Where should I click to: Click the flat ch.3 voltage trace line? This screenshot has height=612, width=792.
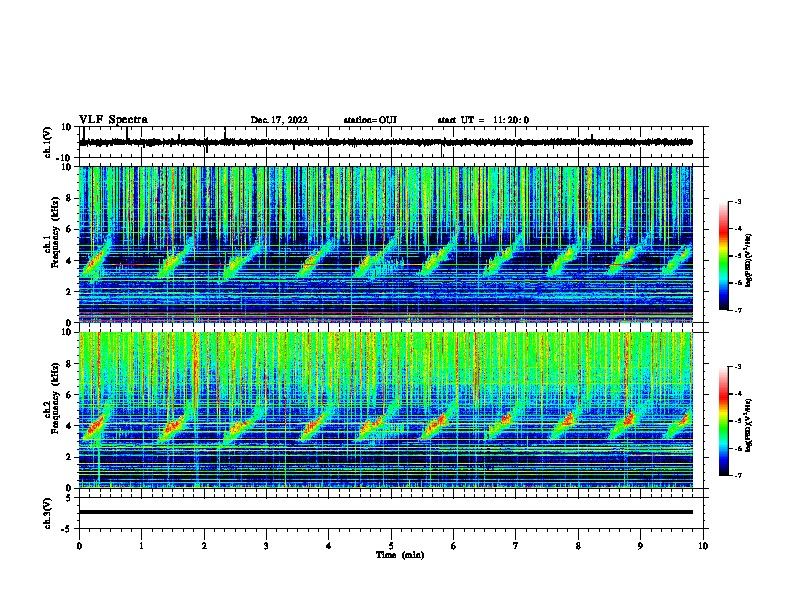[x=386, y=512]
